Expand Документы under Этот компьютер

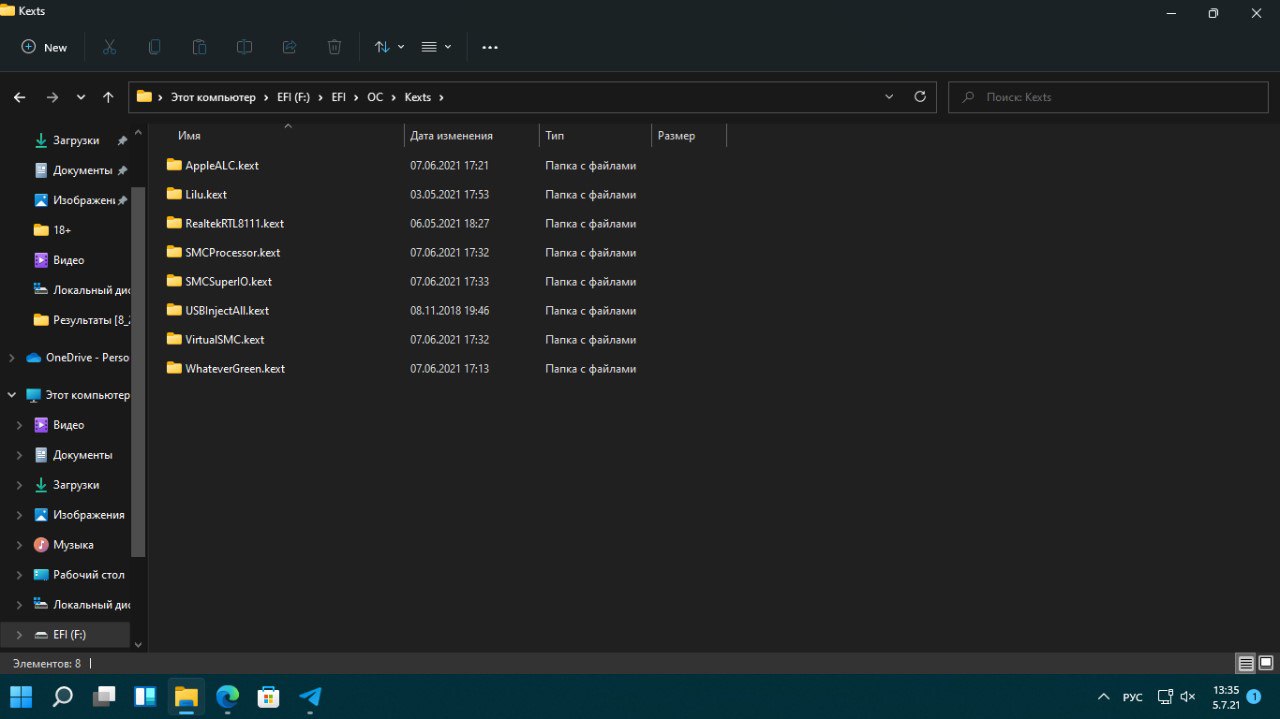[18, 455]
